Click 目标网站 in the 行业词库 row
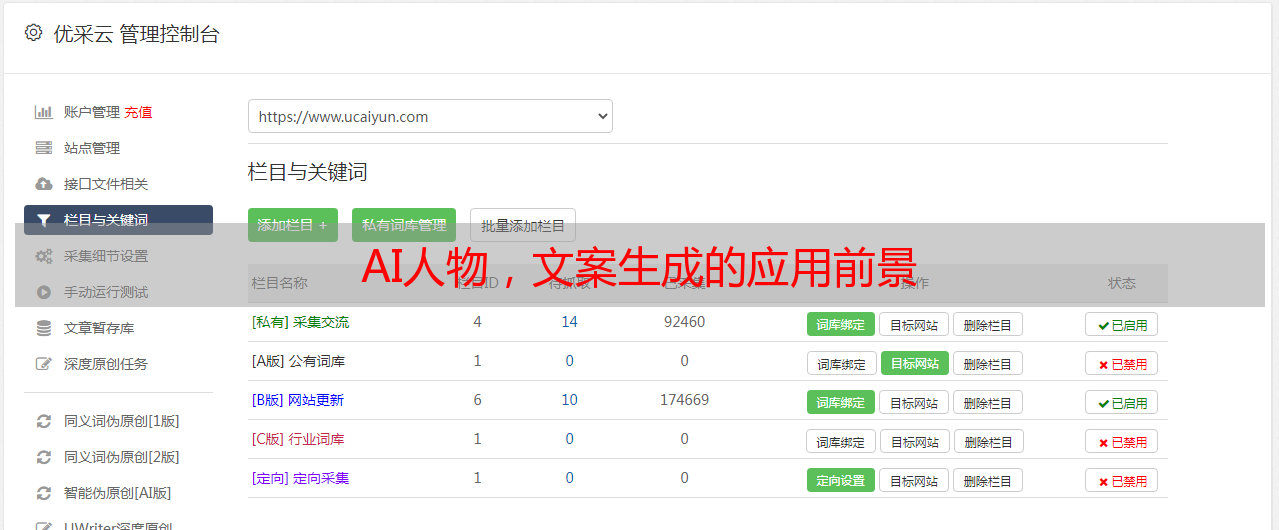1279x530 pixels. coord(914,441)
